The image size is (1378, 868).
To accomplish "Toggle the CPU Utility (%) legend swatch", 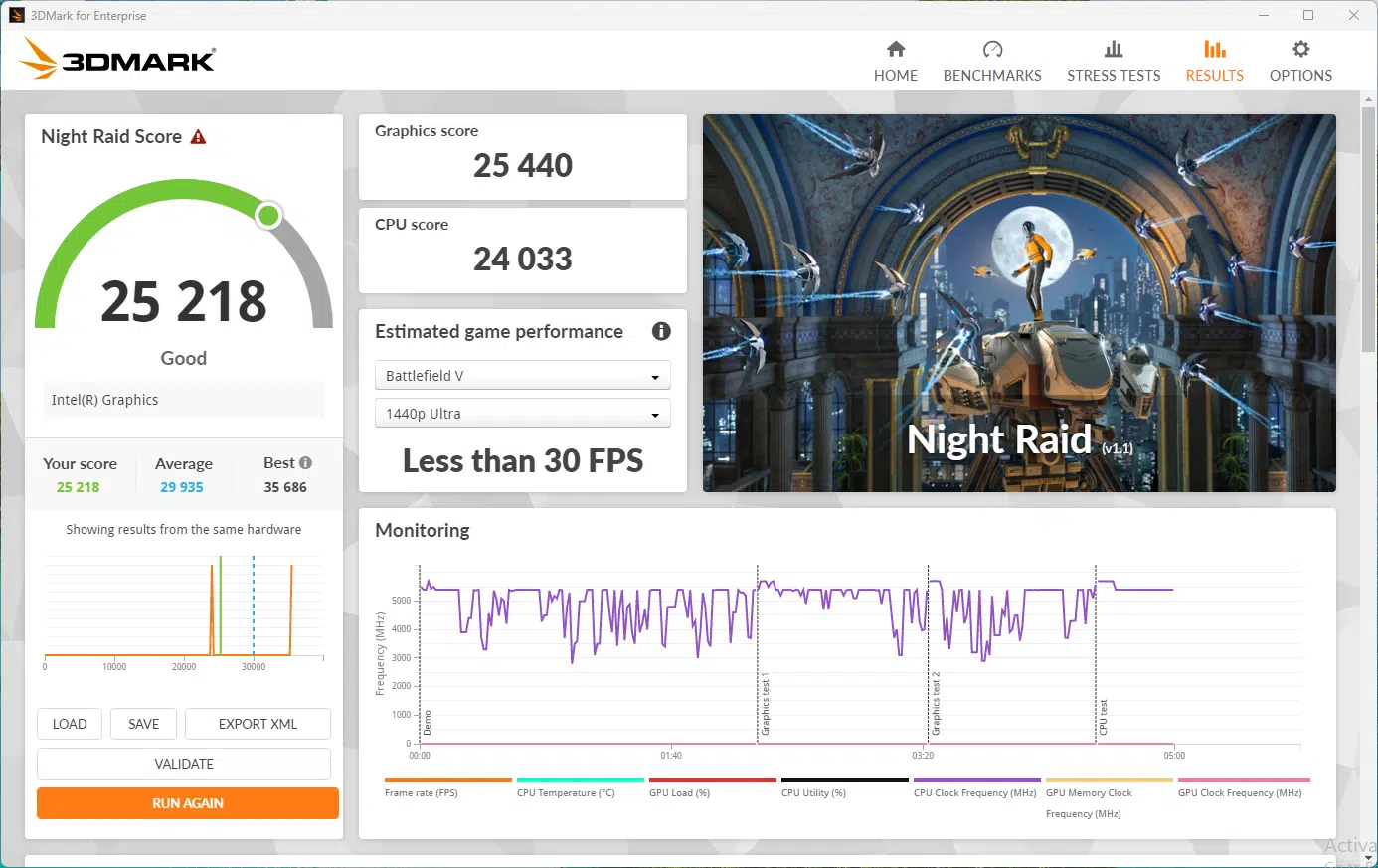I will (x=844, y=780).
